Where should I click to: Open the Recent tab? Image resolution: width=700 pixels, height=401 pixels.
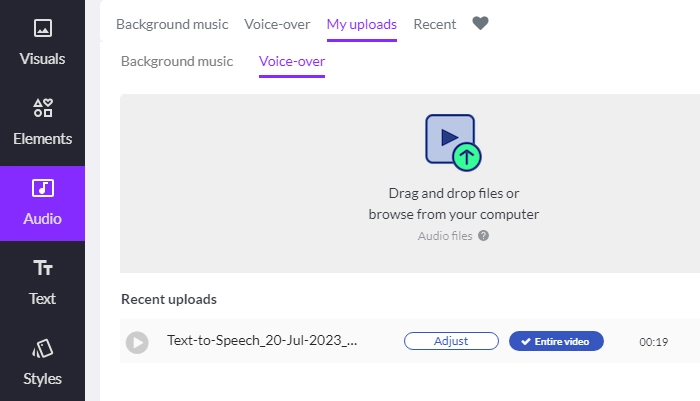434,24
